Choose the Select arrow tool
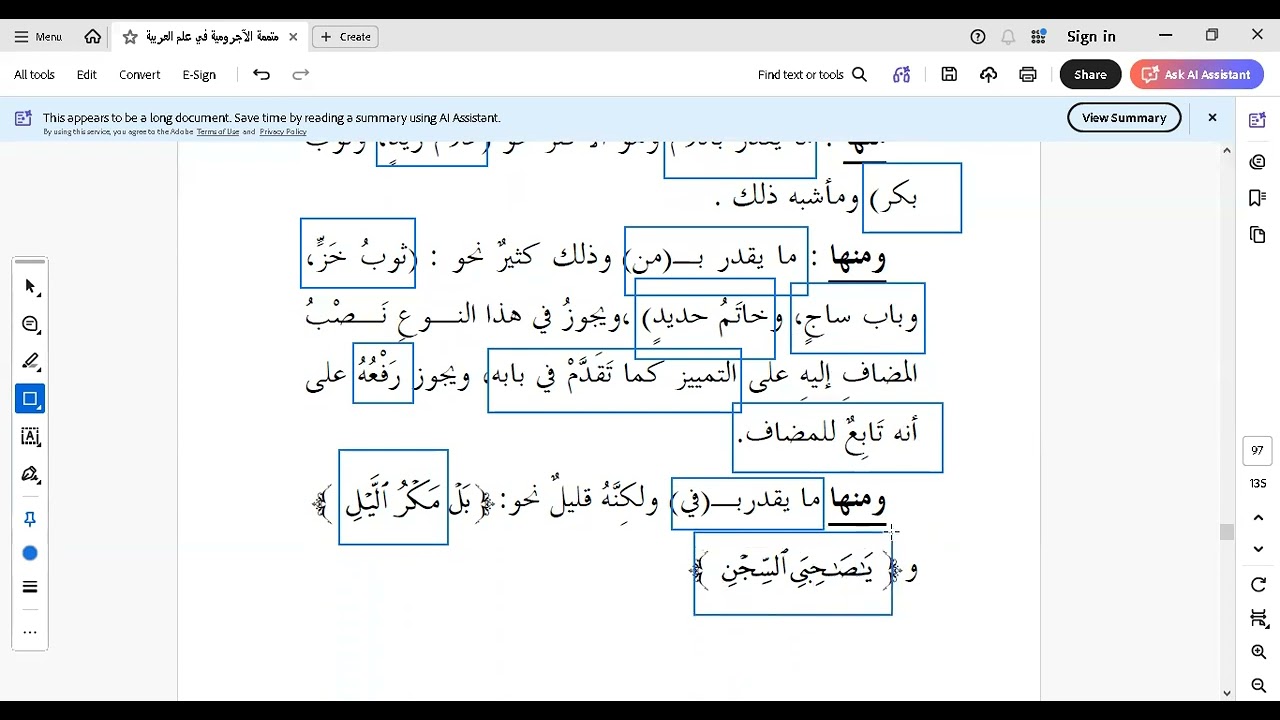This screenshot has width=1280, height=720. pos(30,287)
